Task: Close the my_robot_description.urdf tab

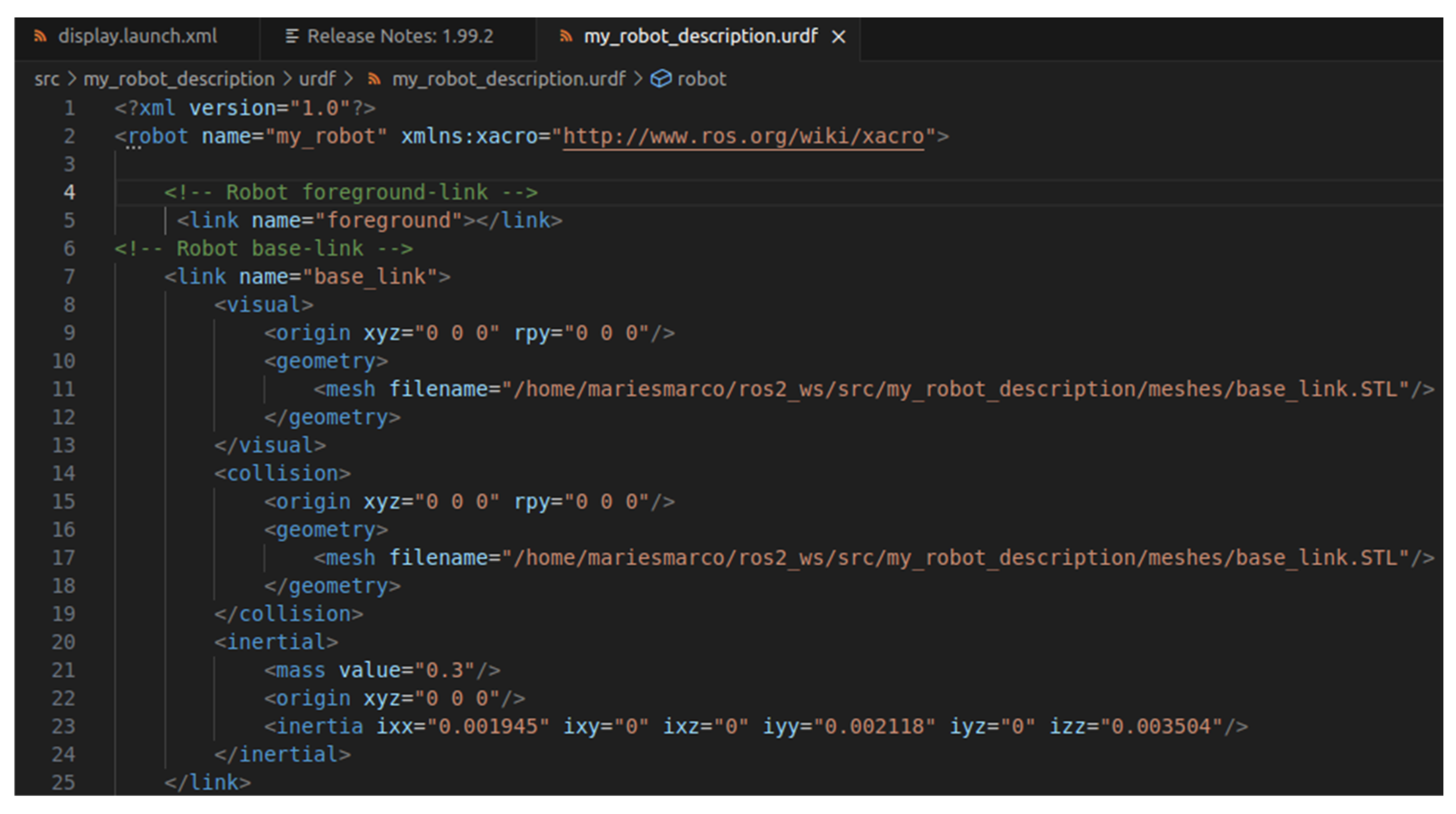Action: point(839,37)
